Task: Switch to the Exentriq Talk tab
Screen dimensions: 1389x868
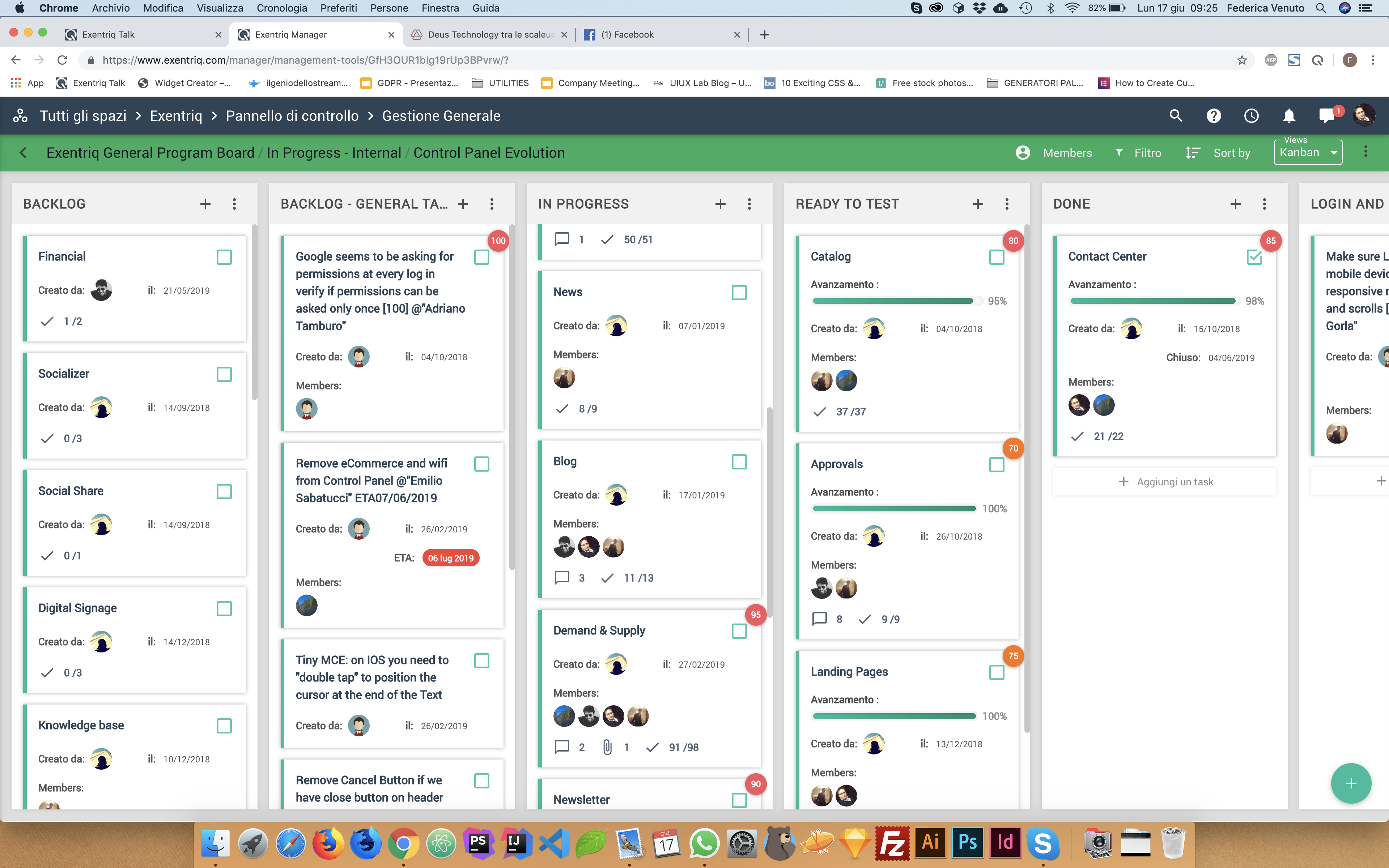Action: point(108,34)
